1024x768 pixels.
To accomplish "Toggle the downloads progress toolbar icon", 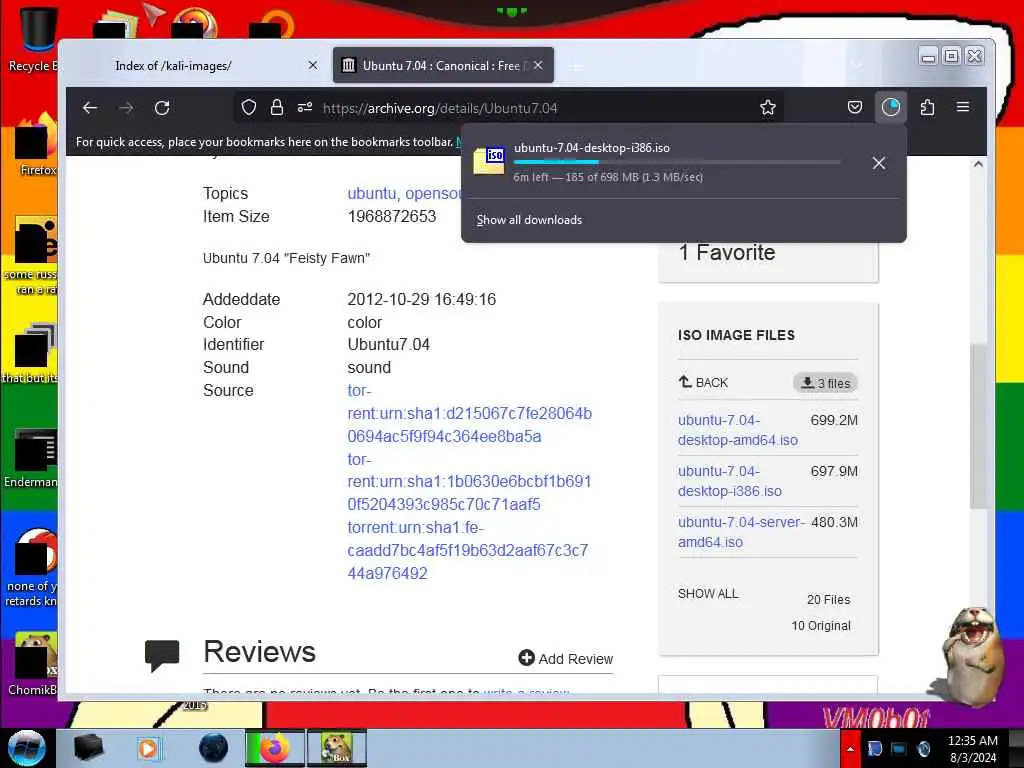I will coord(891,107).
